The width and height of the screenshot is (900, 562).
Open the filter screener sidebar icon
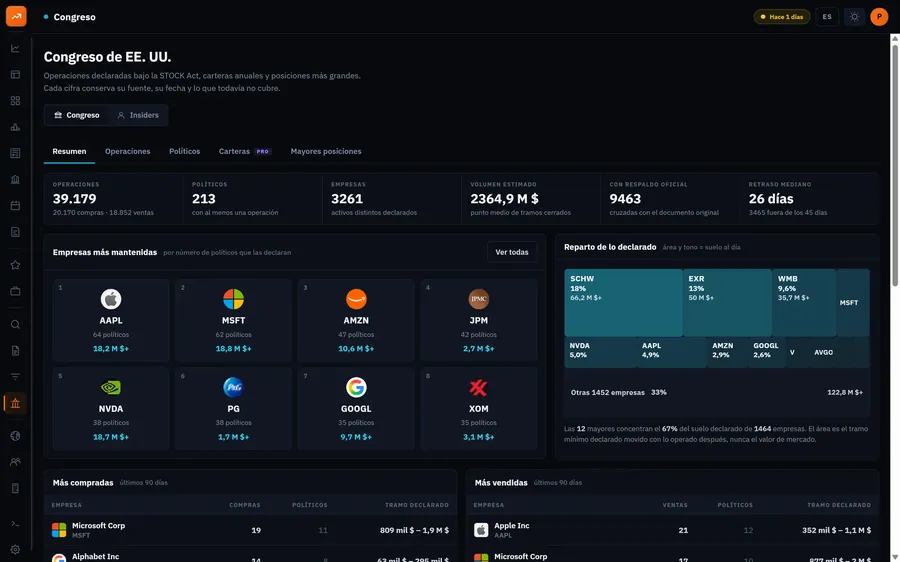coord(15,377)
